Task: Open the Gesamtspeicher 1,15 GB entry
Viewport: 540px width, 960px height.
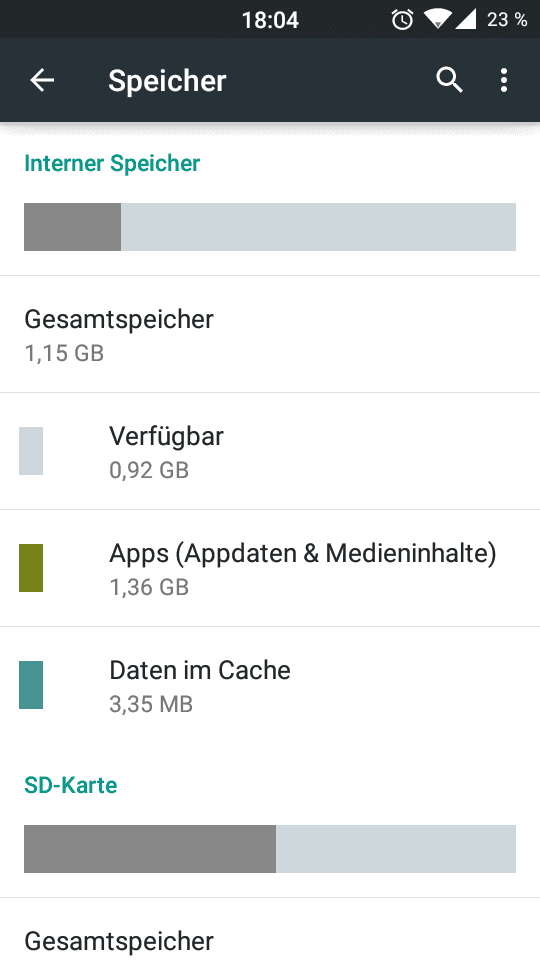Action: (x=270, y=334)
